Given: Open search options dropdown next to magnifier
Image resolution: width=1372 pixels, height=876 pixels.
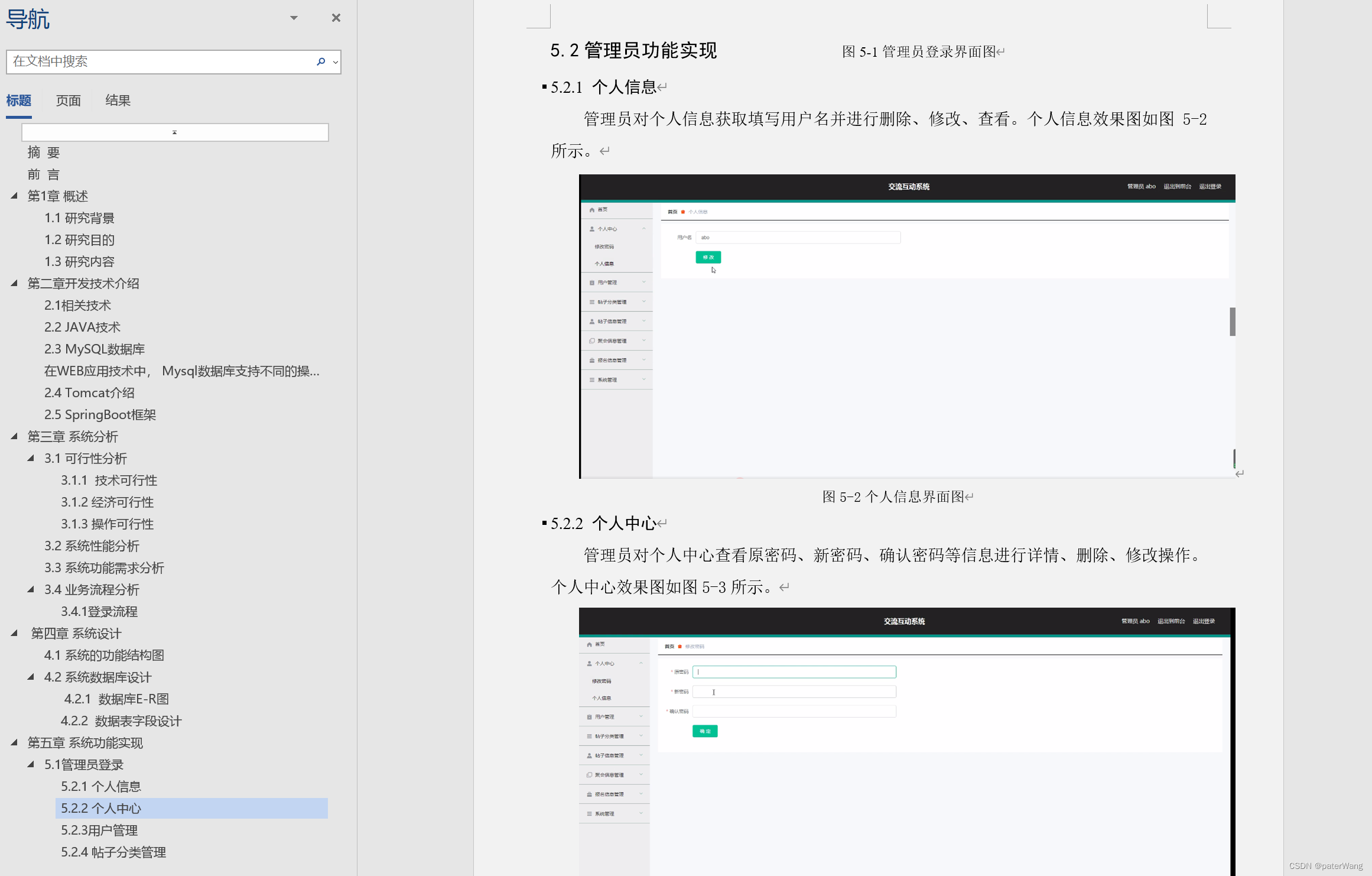Looking at the screenshot, I should point(336,61).
